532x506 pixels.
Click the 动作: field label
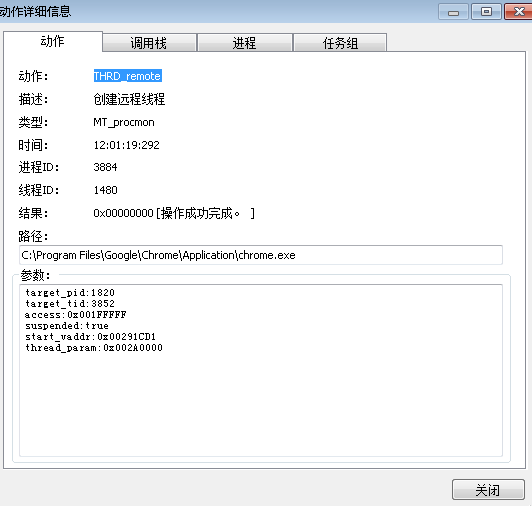pos(33,76)
